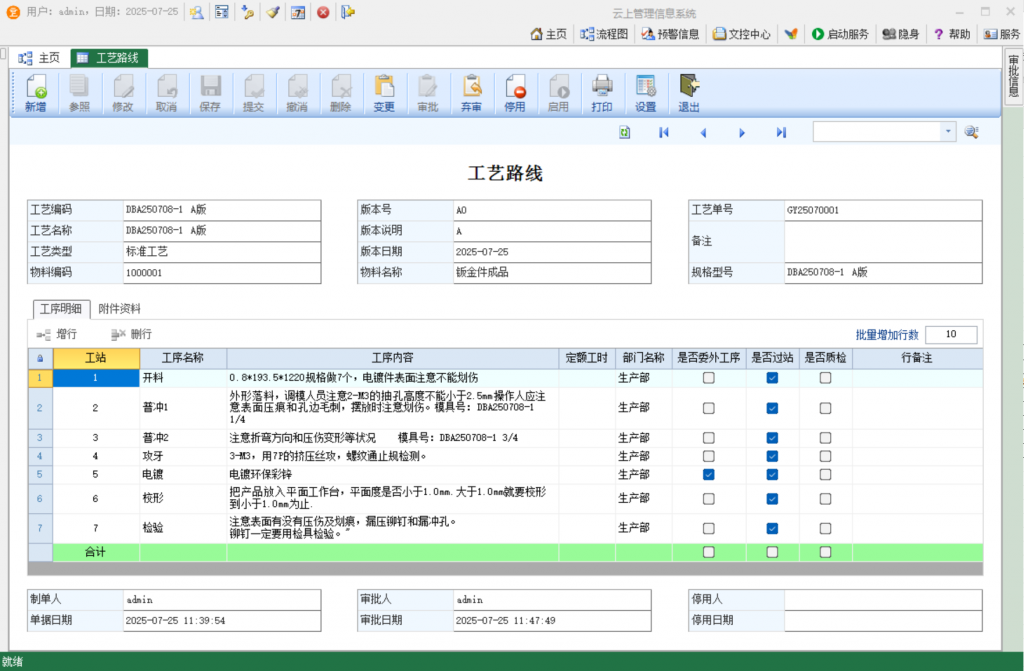Open the 附件资料 tab
This screenshot has width=1024, height=671.
(120, 308)
